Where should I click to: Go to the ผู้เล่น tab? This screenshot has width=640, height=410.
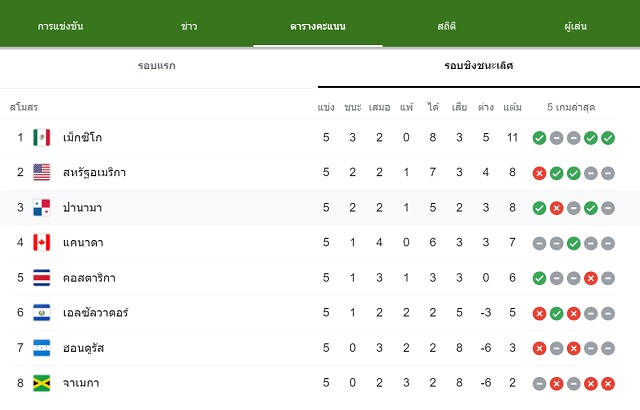pos(576,26)
